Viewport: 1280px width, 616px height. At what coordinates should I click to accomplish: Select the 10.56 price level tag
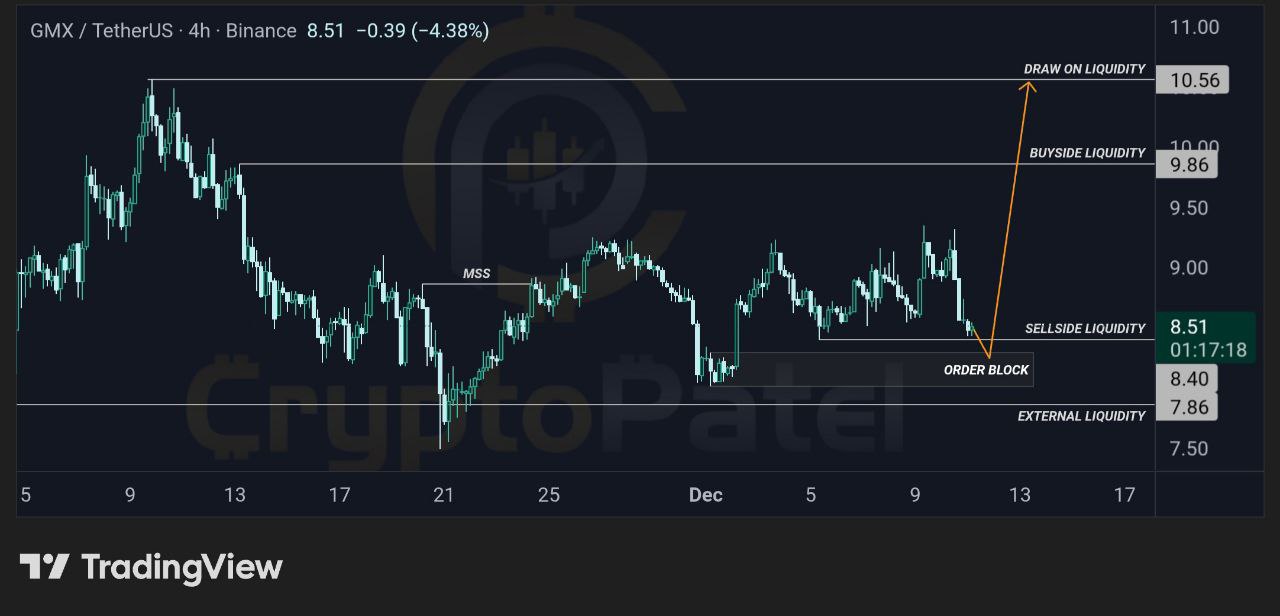(1191, 80)
